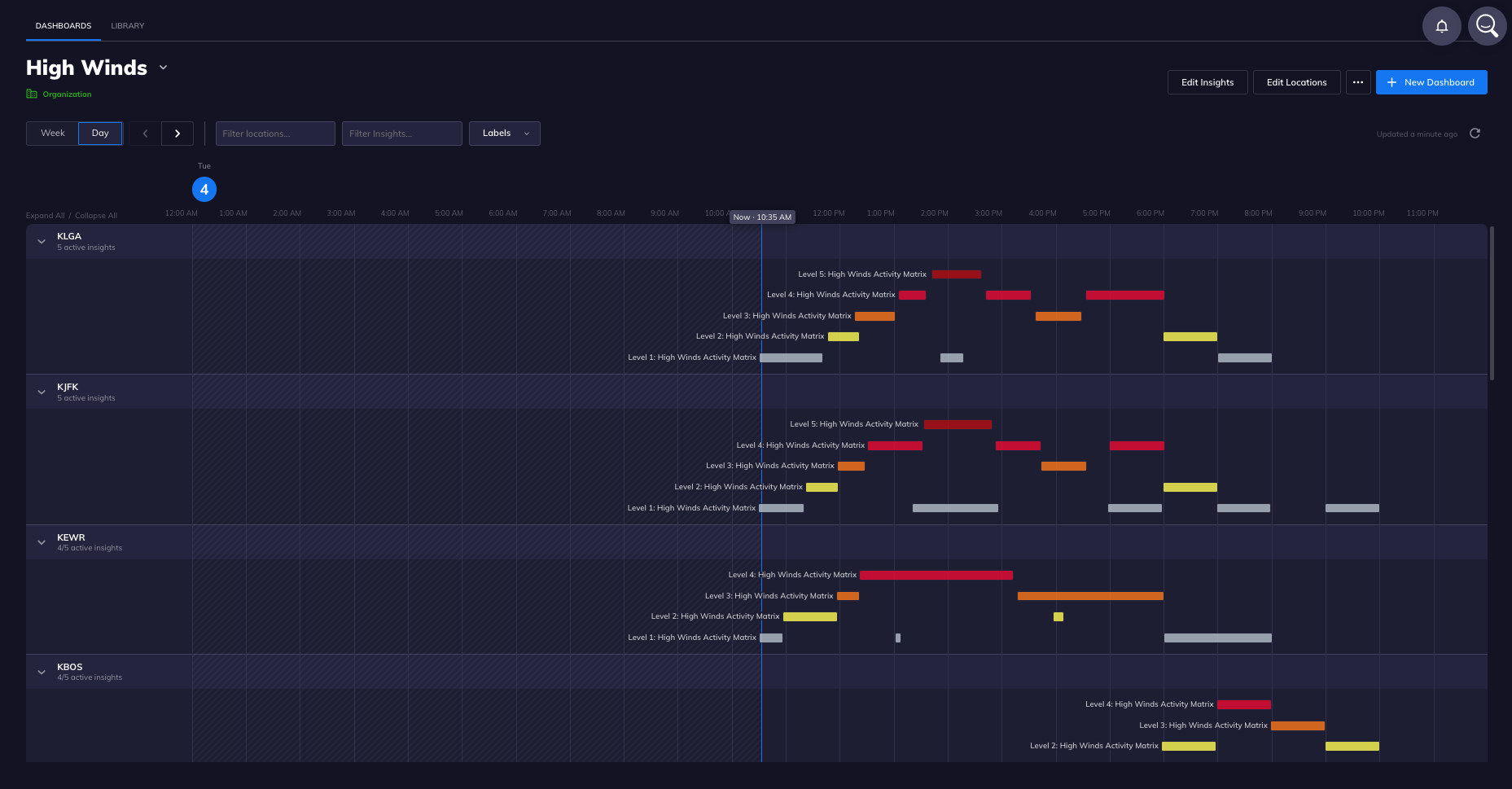This screenshot has height=789, width=1512.
Task: Select the Tuesday '4' date badge
Action: coord(204,189)
